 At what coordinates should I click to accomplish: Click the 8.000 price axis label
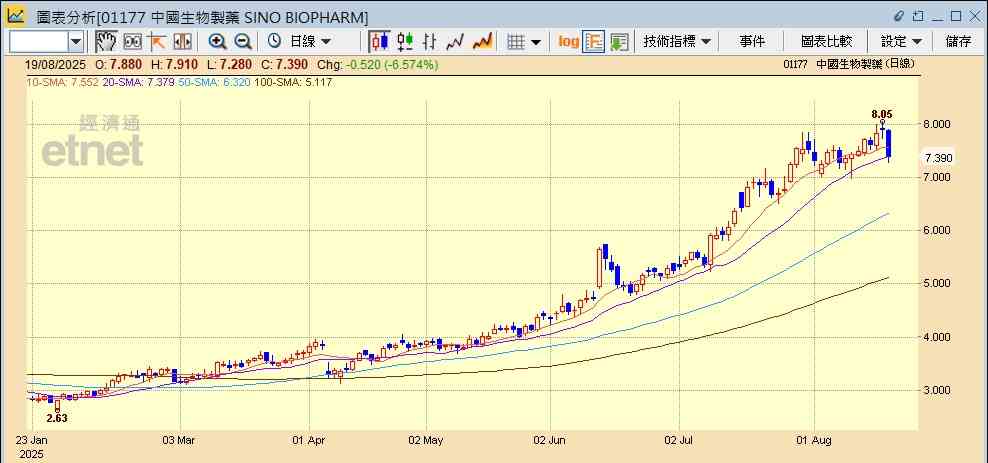(x=938, y=124)
